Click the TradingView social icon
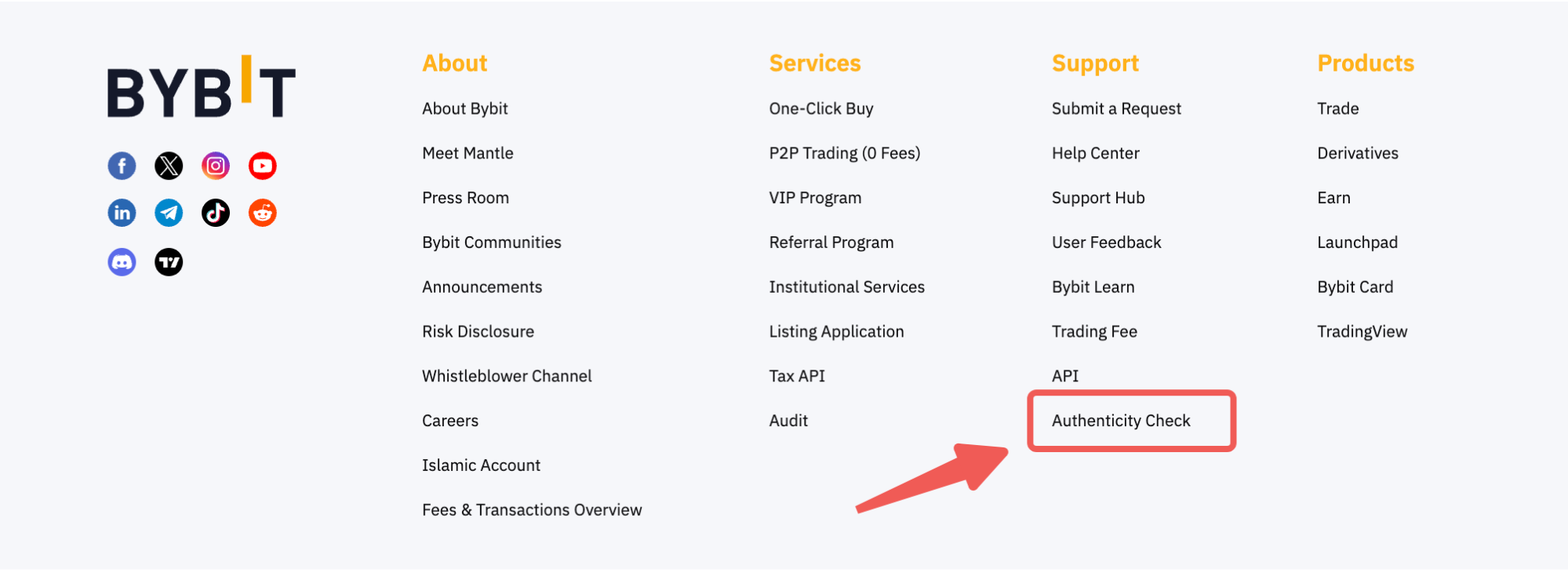 pyautogui.click(x=169, y=262)
